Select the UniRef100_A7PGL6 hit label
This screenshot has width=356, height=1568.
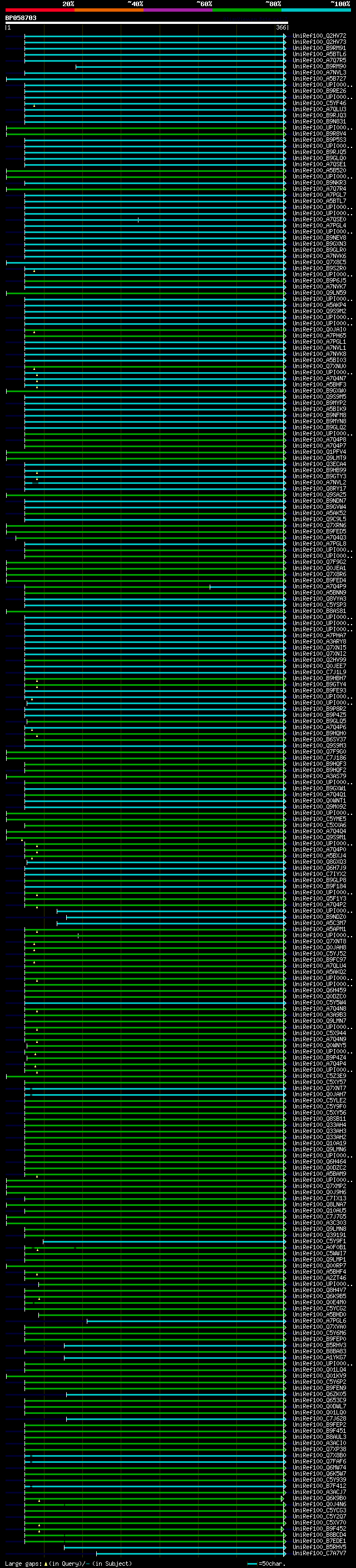319,1321
